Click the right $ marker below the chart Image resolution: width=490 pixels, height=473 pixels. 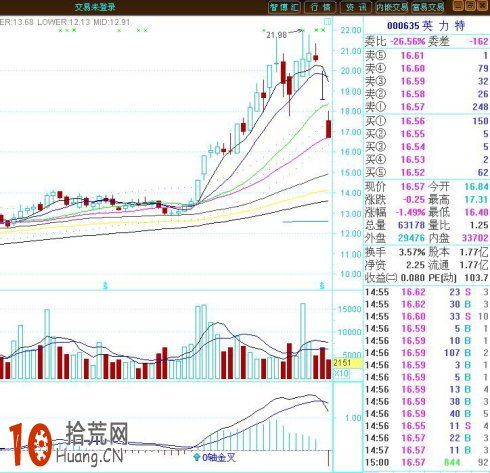(x=322, y=286)
